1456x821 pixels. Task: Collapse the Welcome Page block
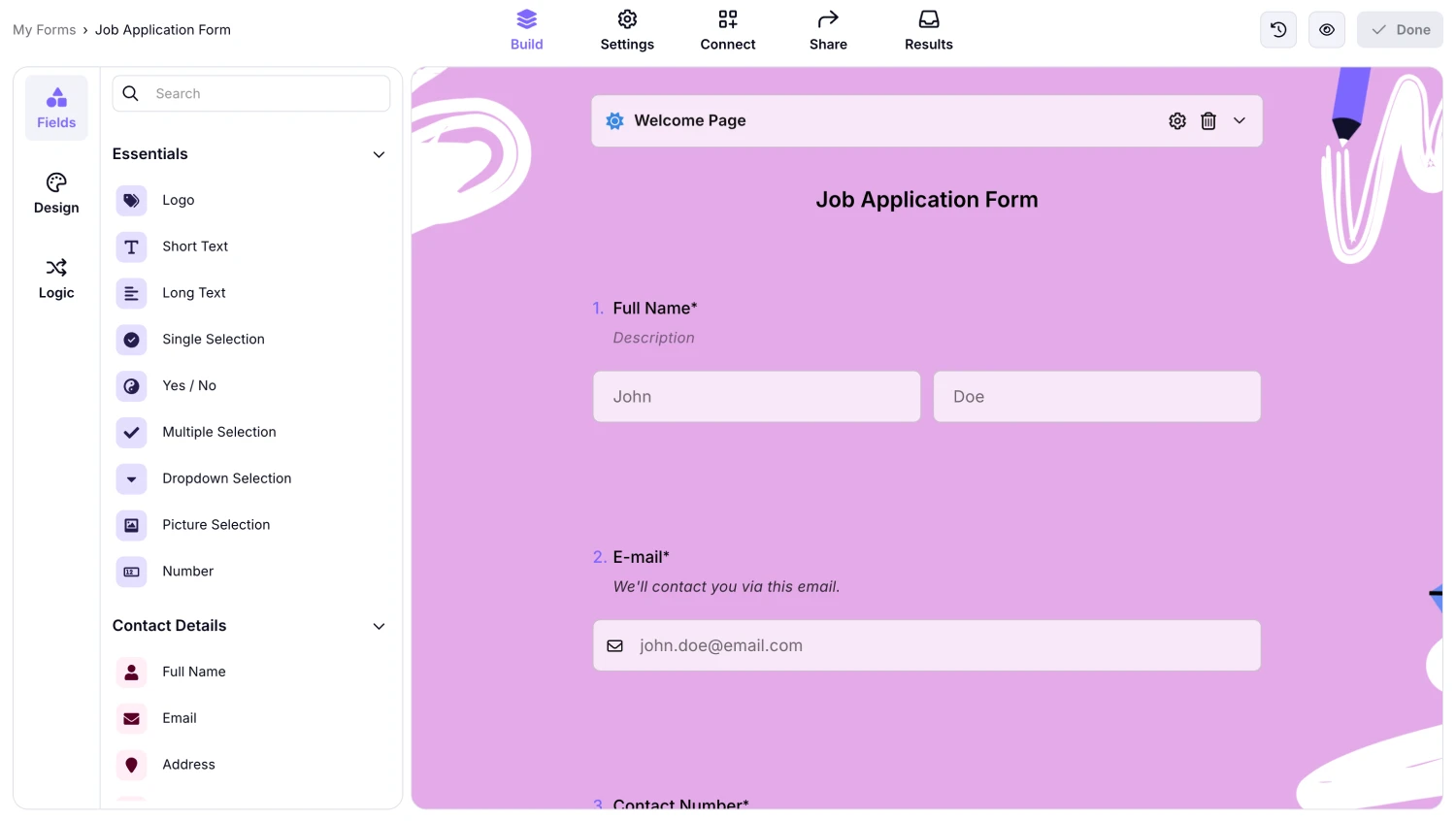click(x=1240, y=120)
